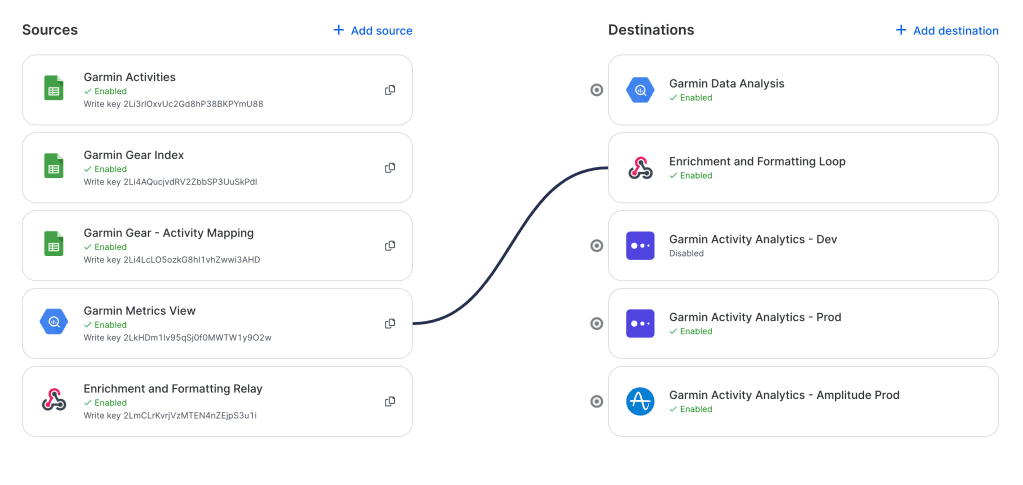1023x485 pixels.
Task: Click BigQuery icon of Garmin Metrics View
Action: [53, 322]
